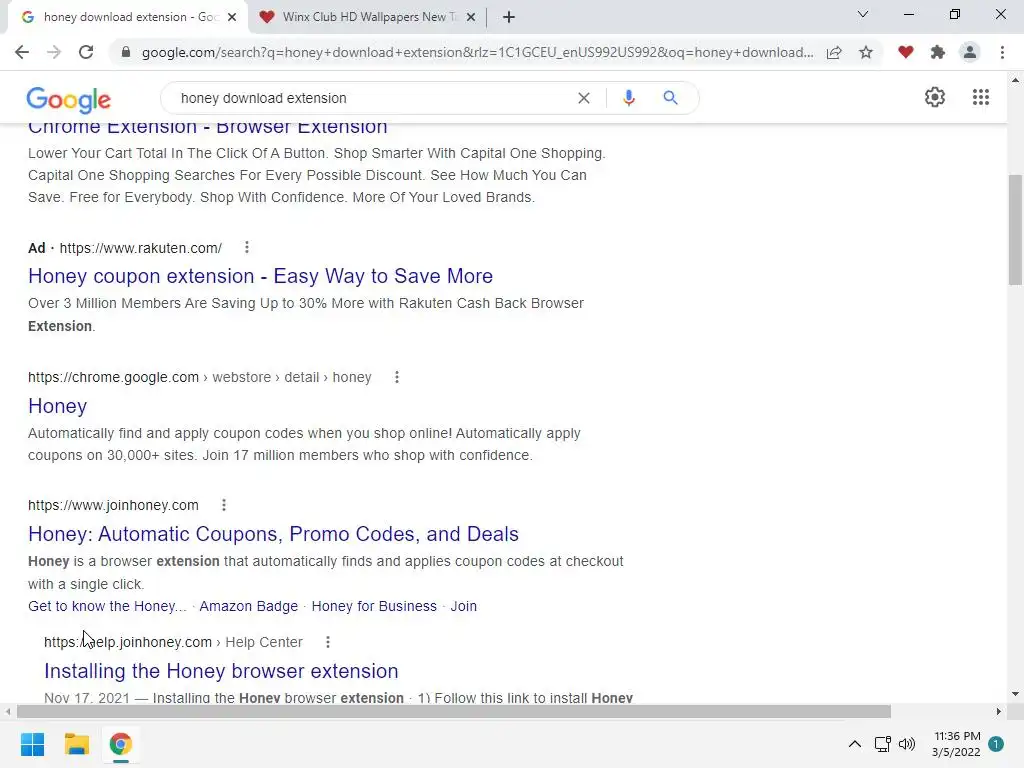Submit search with magnifier icon

click(x=670, y=98)
